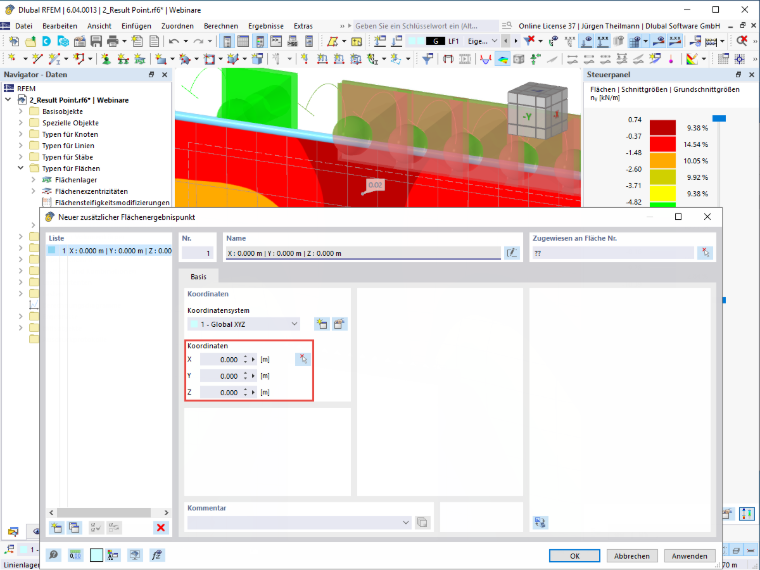Image resolution: width=760 pixels, height=570 pixels.
Task: Click the X coordinate input field
Action: click(221, 359)
